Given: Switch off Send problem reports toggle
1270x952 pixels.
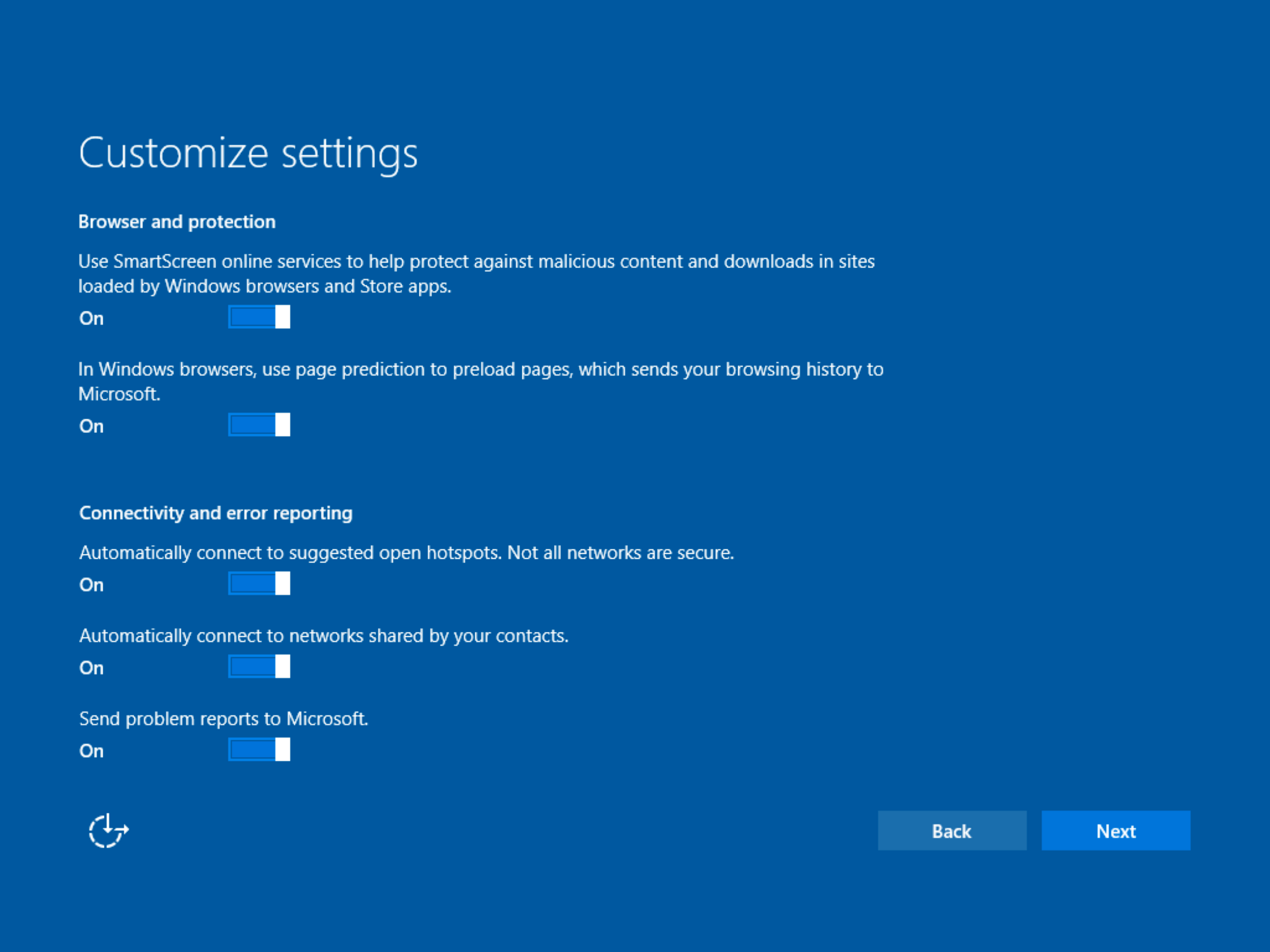Looking at the screenshot, I should tap(259, 750).
